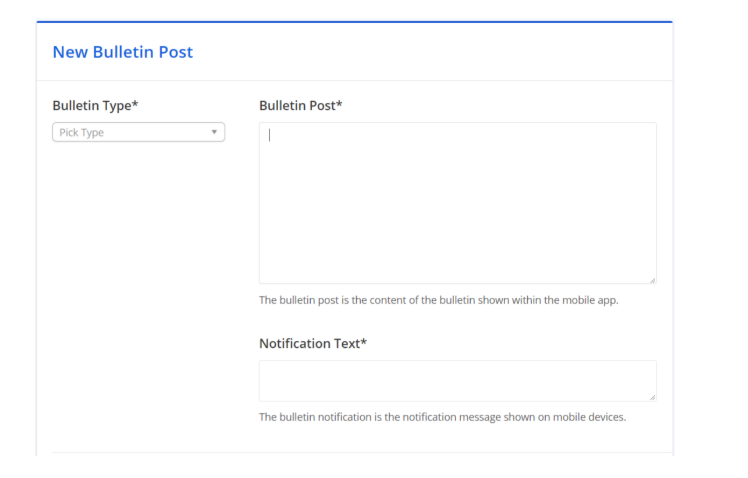
Task: Click the divider line under the heading
Action: click(x=354, y=80)
